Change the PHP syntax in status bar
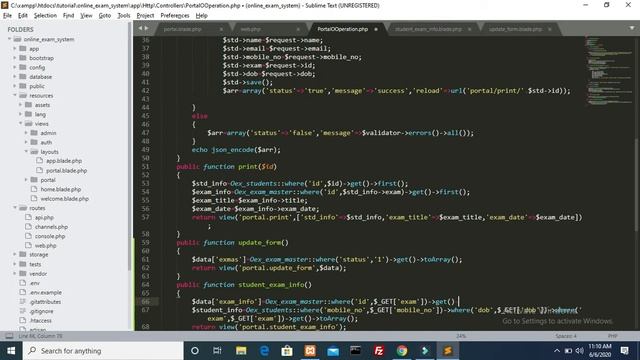This screenshot has width=640, height=360. [x=612, y=336]
